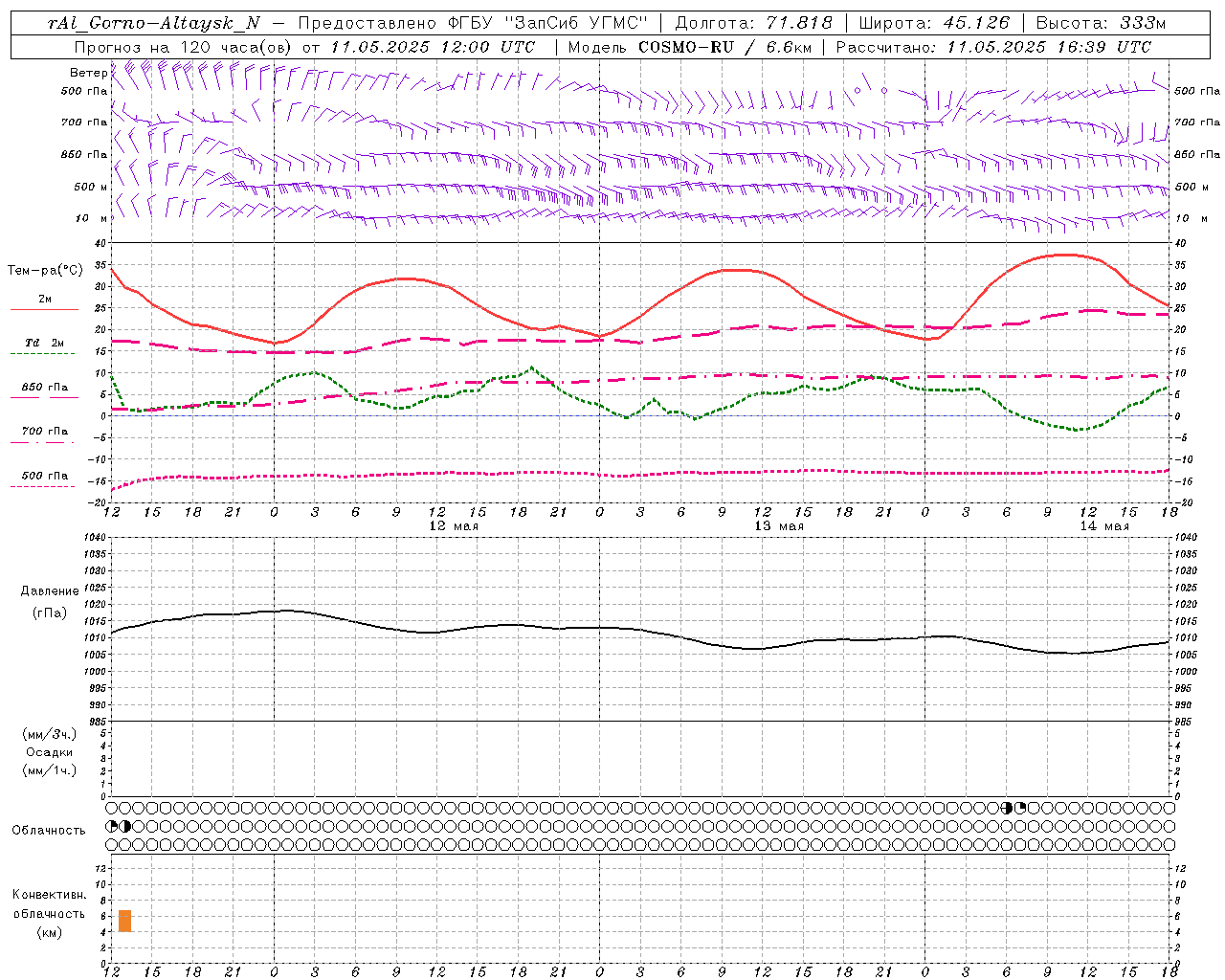Click the 12 мая date label
Screen dimensions: 1225x980
click(x=454, y=525)
